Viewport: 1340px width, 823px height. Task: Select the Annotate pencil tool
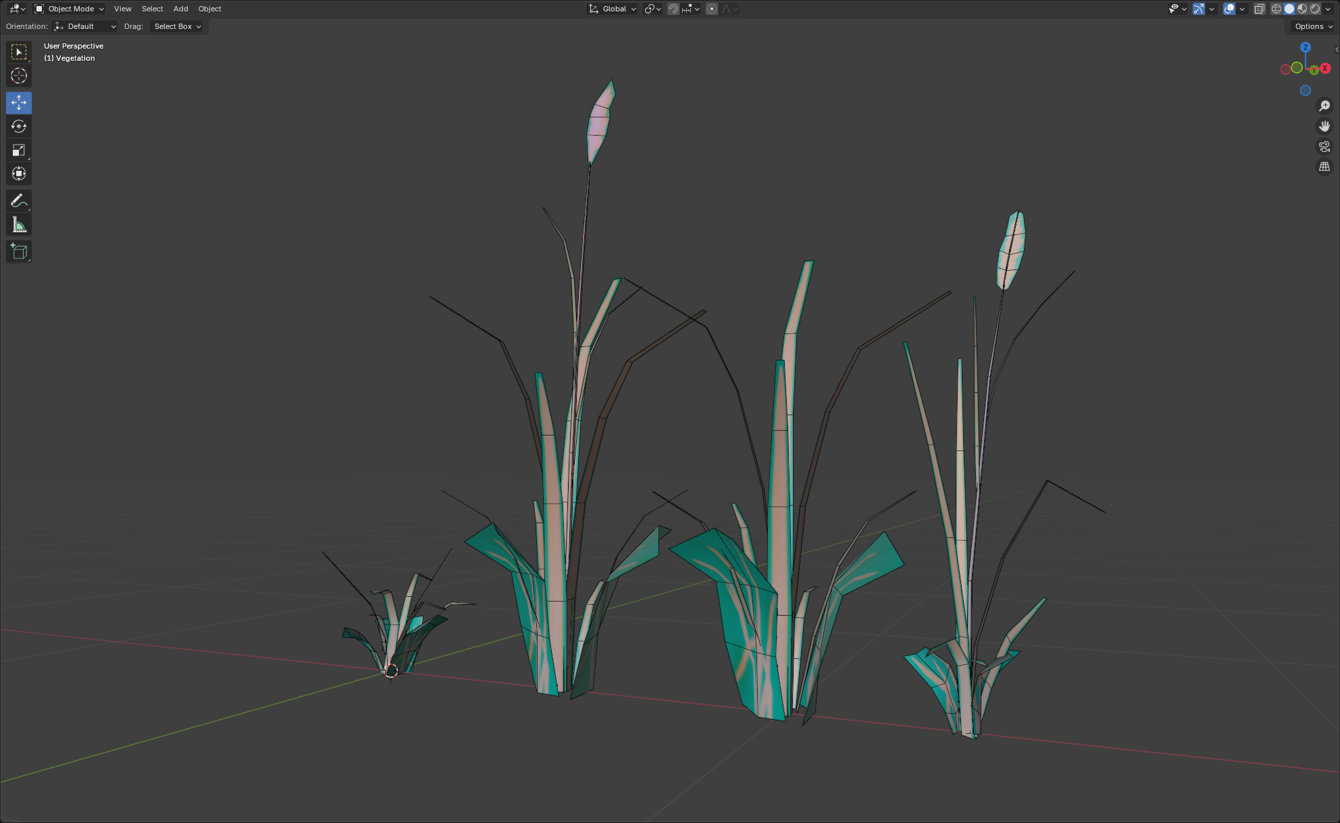19,201
